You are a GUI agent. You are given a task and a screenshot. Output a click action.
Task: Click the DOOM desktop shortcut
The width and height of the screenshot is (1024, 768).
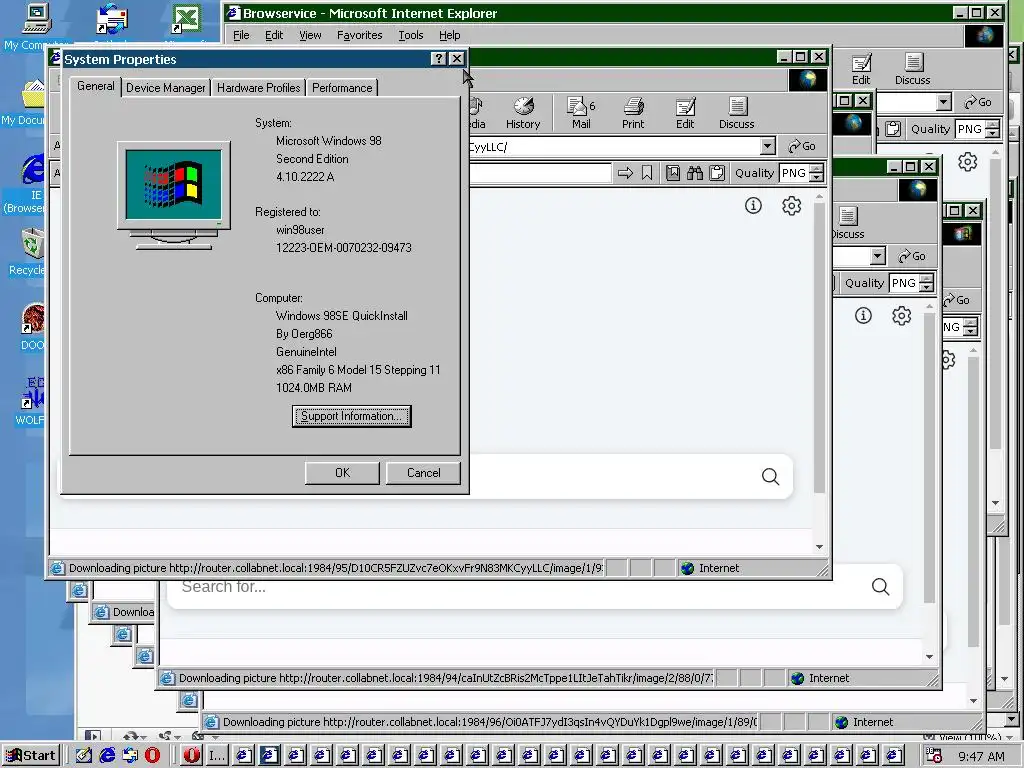point(29,327)
